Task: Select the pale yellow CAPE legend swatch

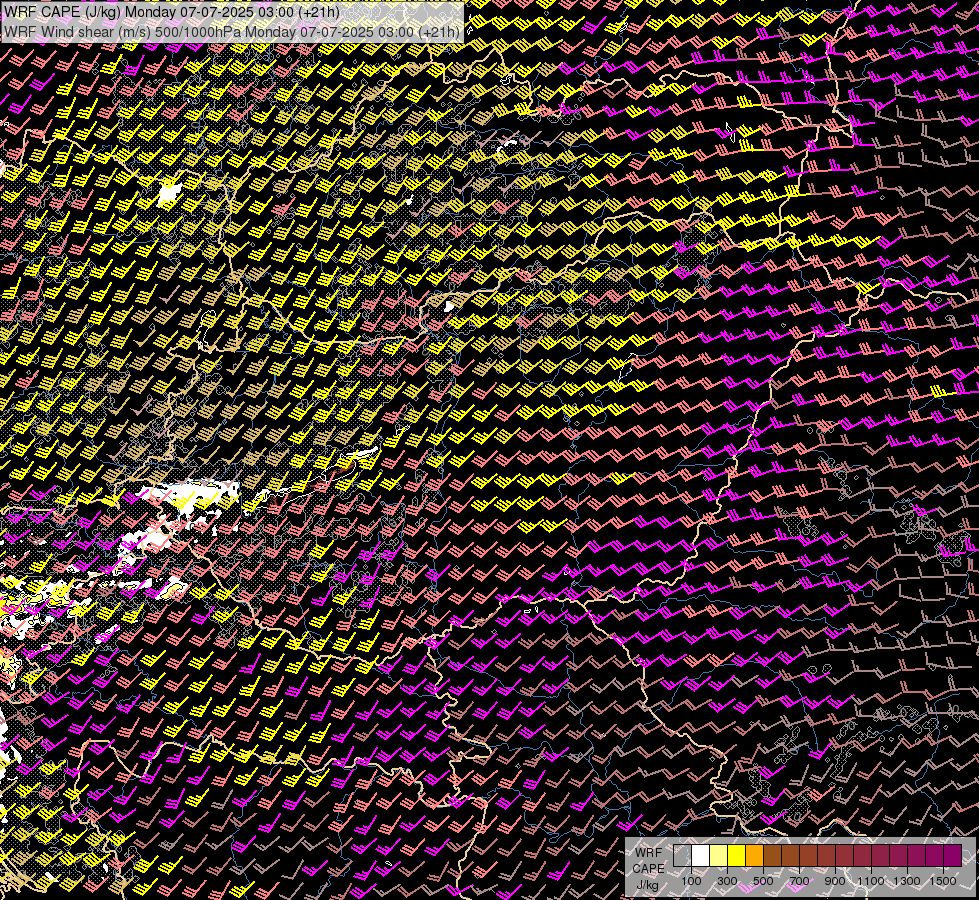Action: (x=719, y=856)
